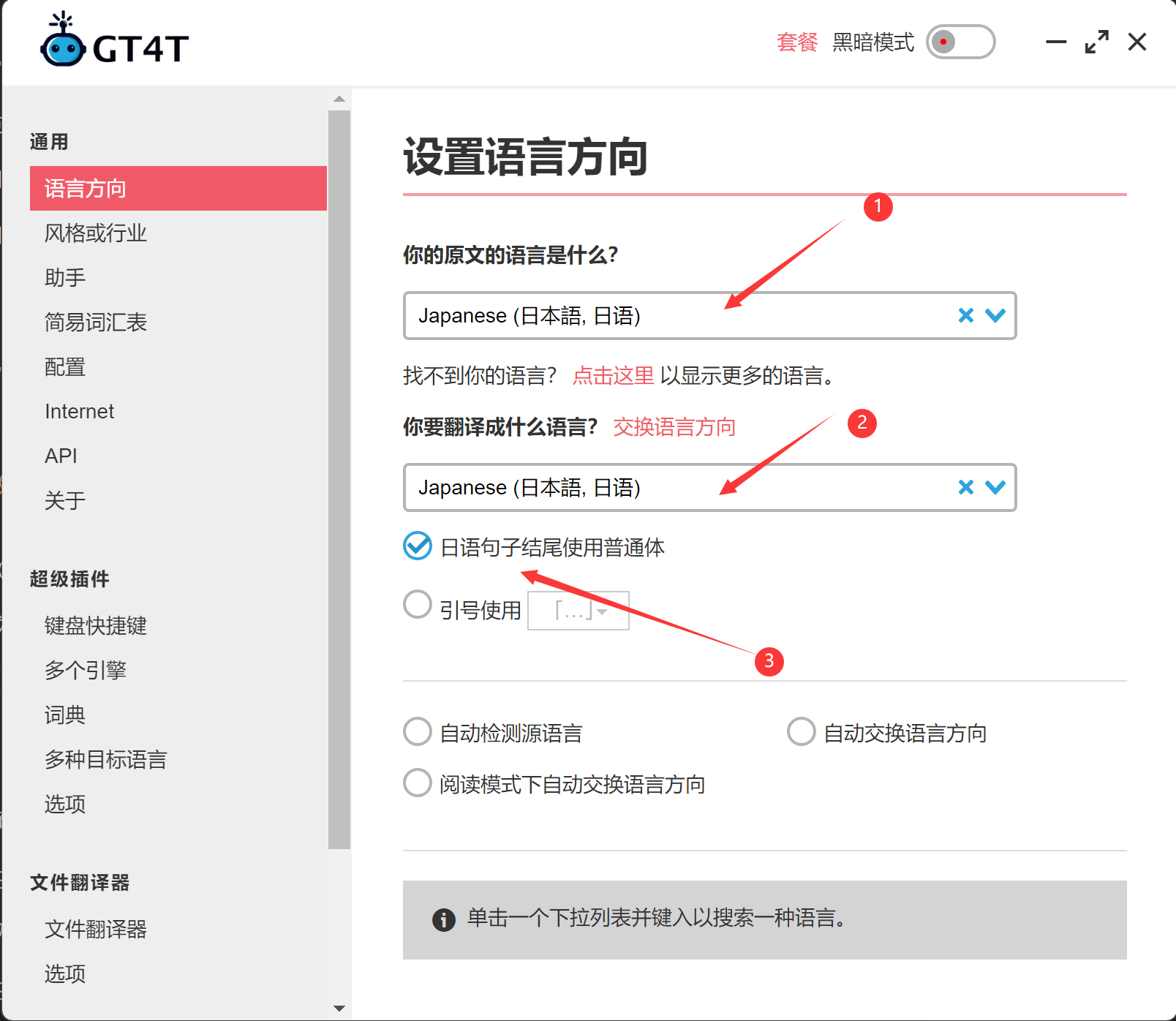
Task: Uncheck 日语句子结尾使用普通体
Action: coord(417,546)
